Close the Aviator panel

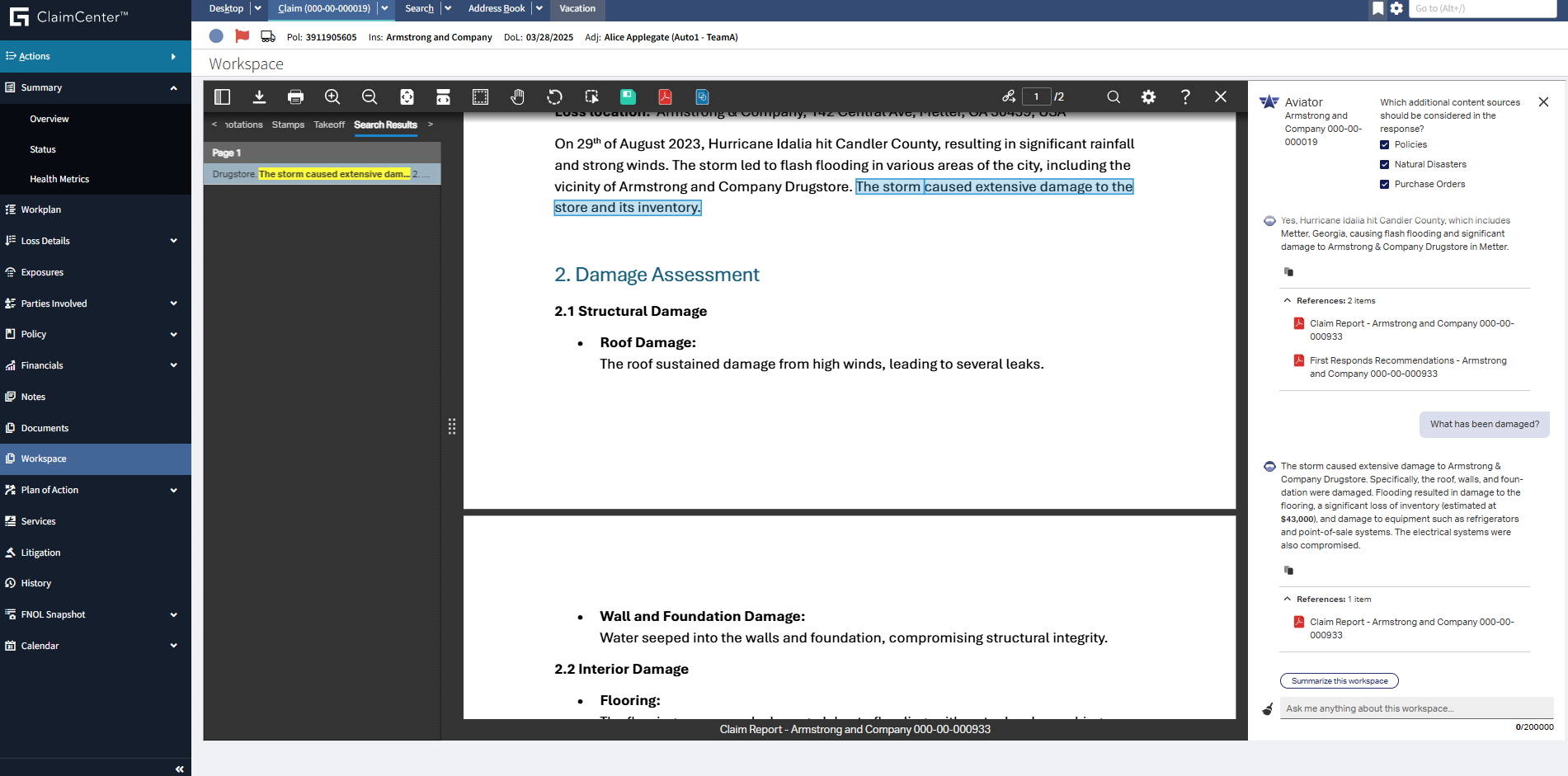tap(1543, 102)
